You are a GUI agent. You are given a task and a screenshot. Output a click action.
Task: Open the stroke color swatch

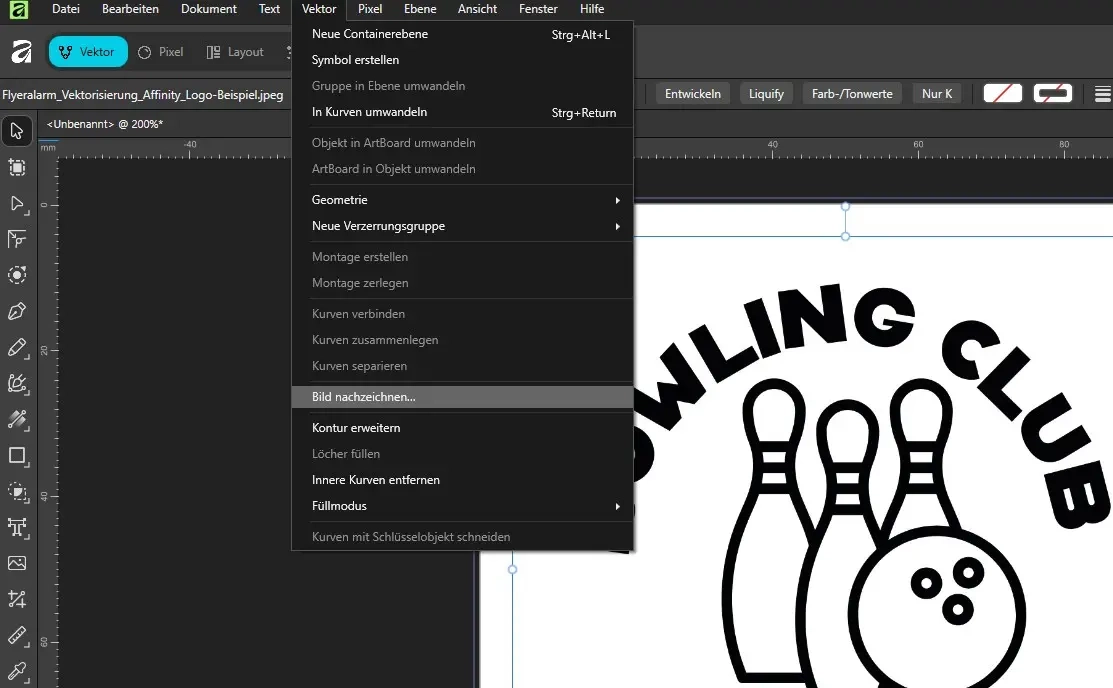1053,93
